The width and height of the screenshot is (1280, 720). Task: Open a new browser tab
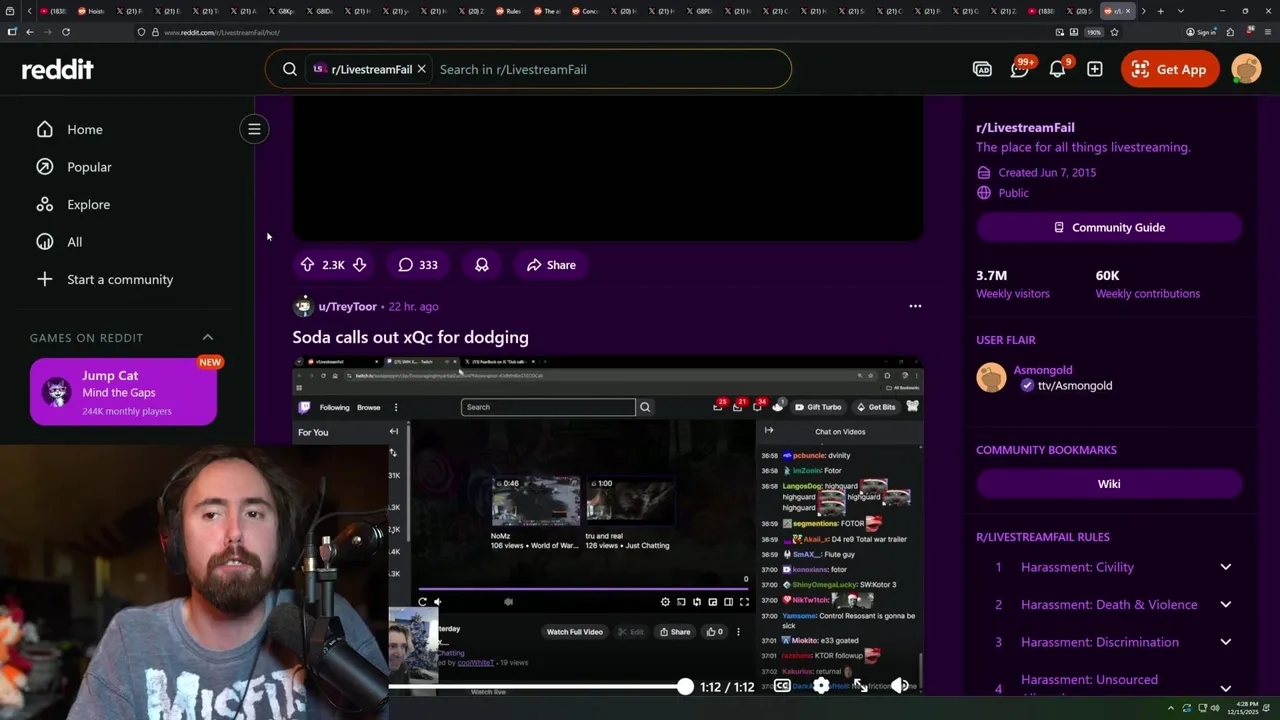coord(1160,11)
